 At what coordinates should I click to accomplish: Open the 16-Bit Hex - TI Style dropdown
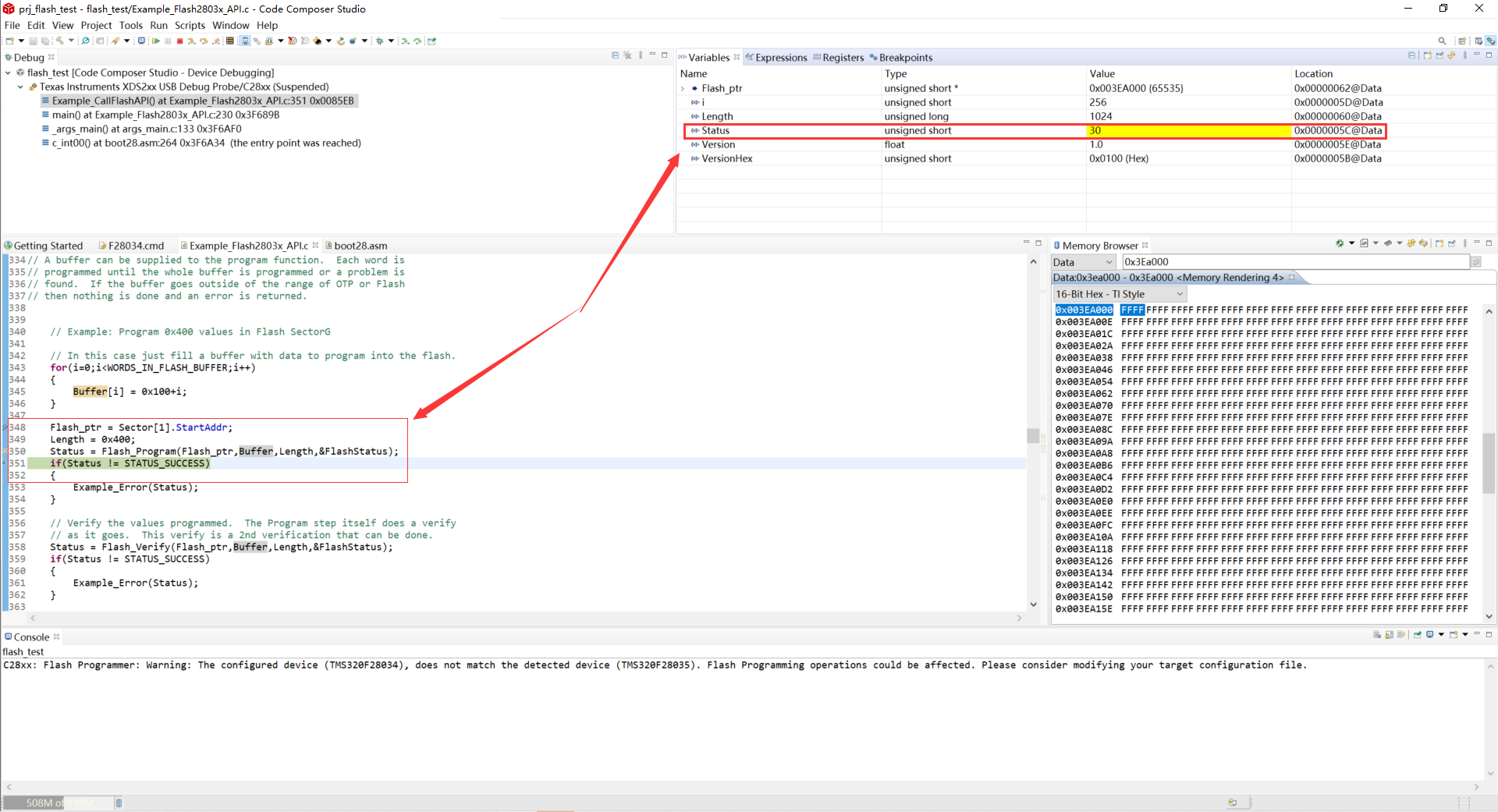pyautogui.click(x=1120, y=294)
